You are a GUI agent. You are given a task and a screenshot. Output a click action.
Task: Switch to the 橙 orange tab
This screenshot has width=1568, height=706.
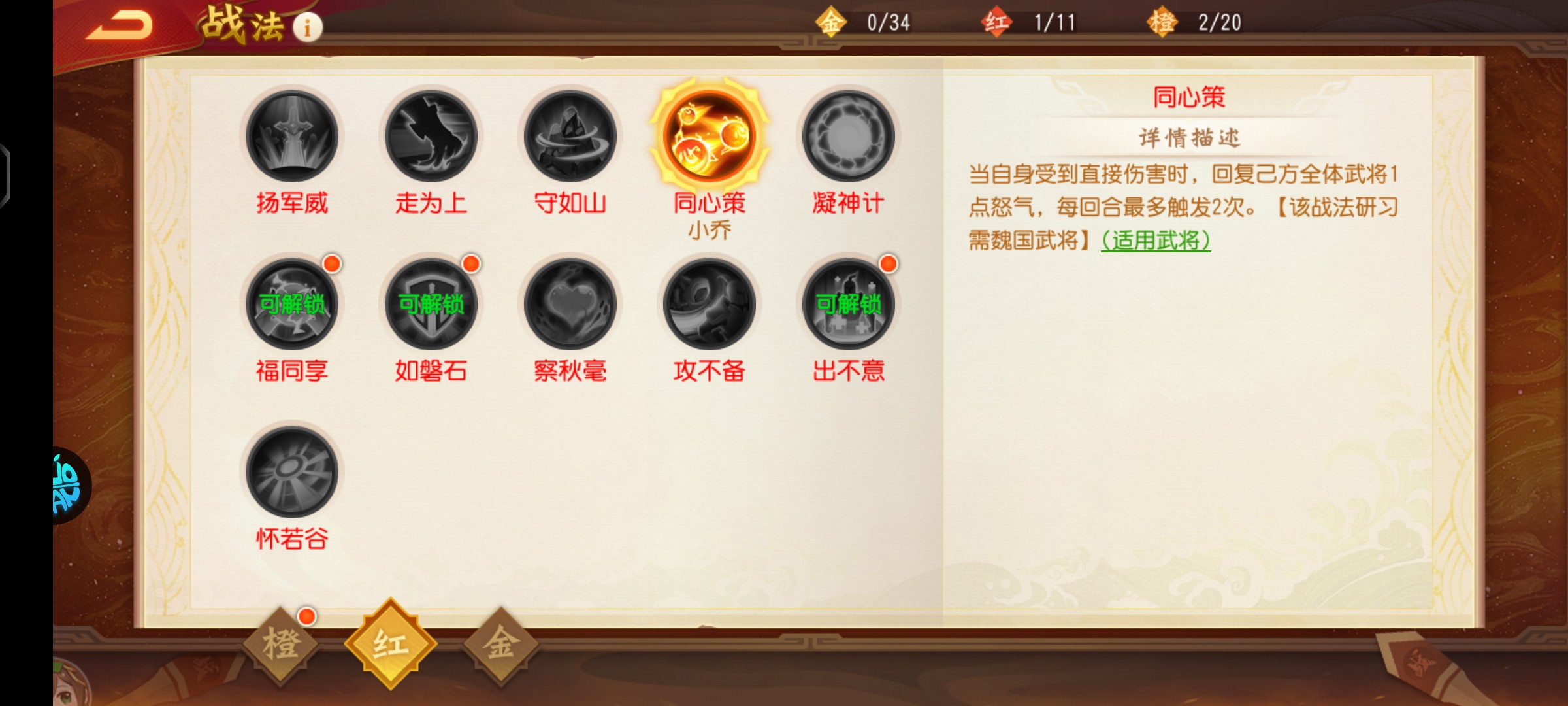coord(282,645)
